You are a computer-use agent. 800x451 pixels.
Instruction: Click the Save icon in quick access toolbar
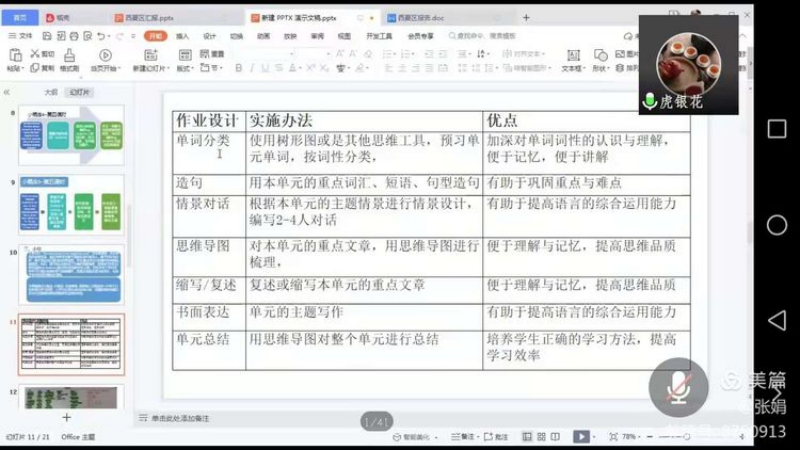click(x=45, y=36)
